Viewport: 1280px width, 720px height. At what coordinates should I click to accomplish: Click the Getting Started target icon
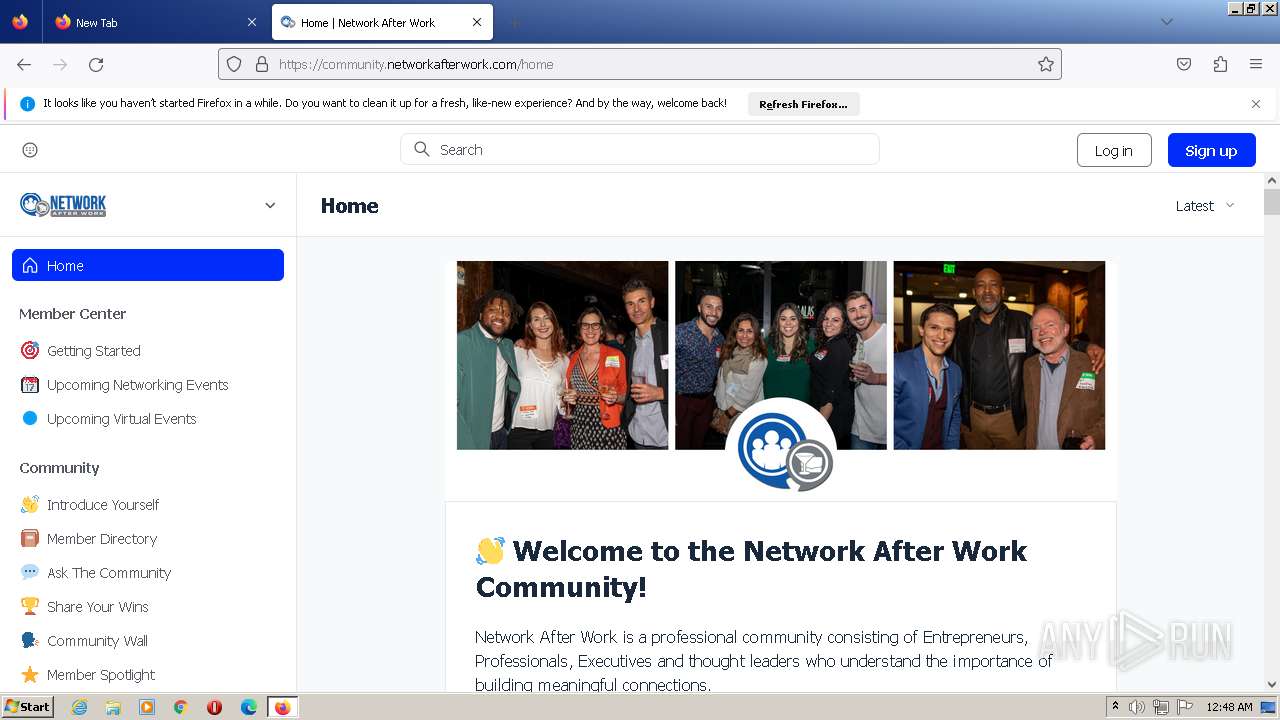(30, 351)
